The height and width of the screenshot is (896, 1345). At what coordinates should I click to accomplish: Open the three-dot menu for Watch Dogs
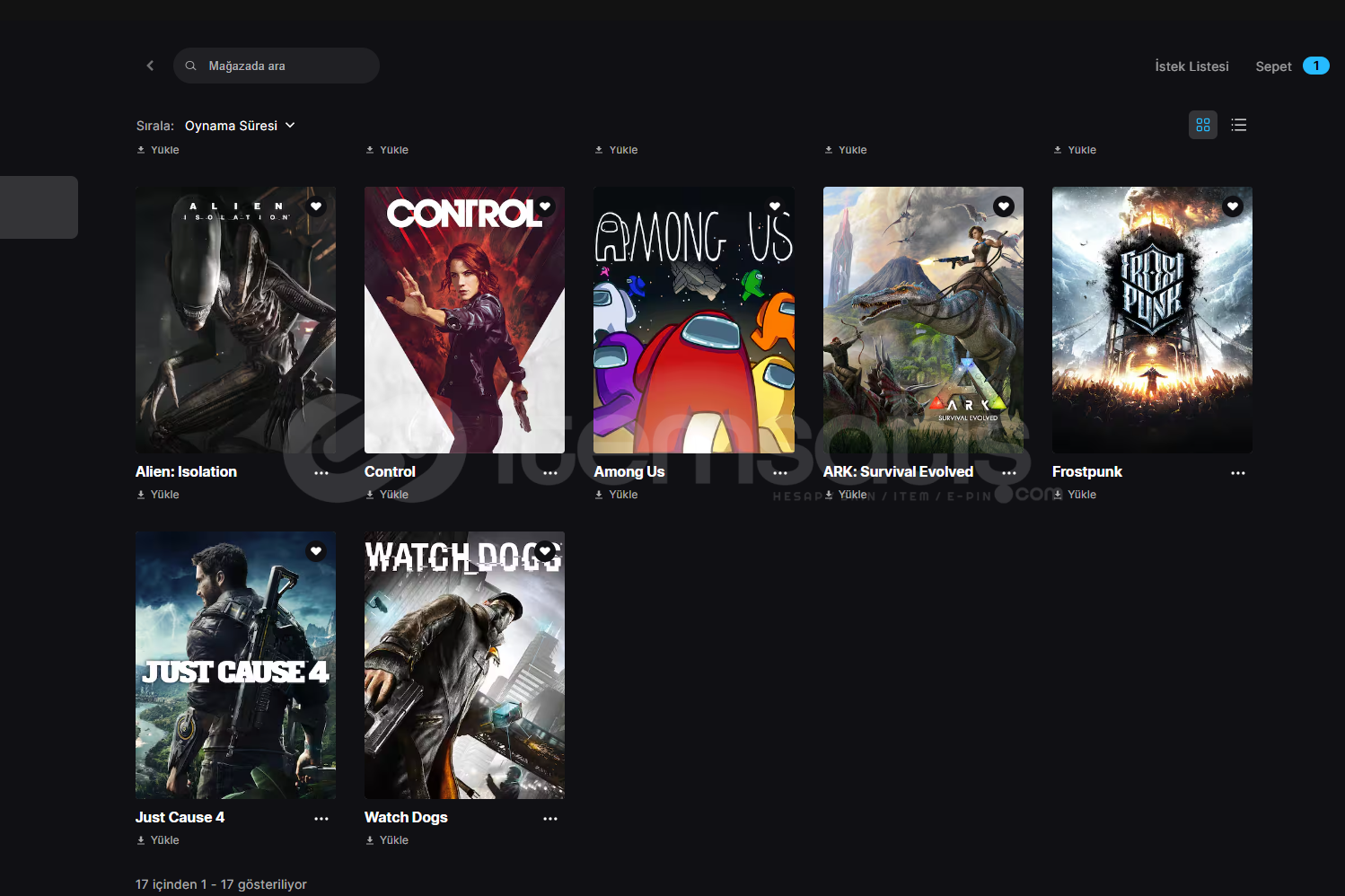pyautogui.click(x=550, y=819)
